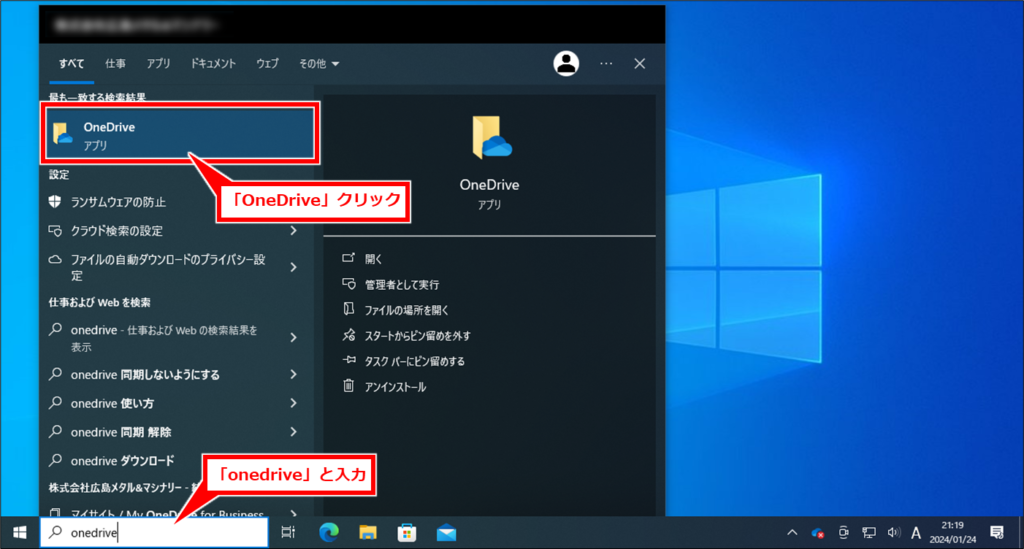Image resolution: width=1024 pixels, height=549 pixels.
Task: Click the open icon next to 開く
Action: click(349, 258)
